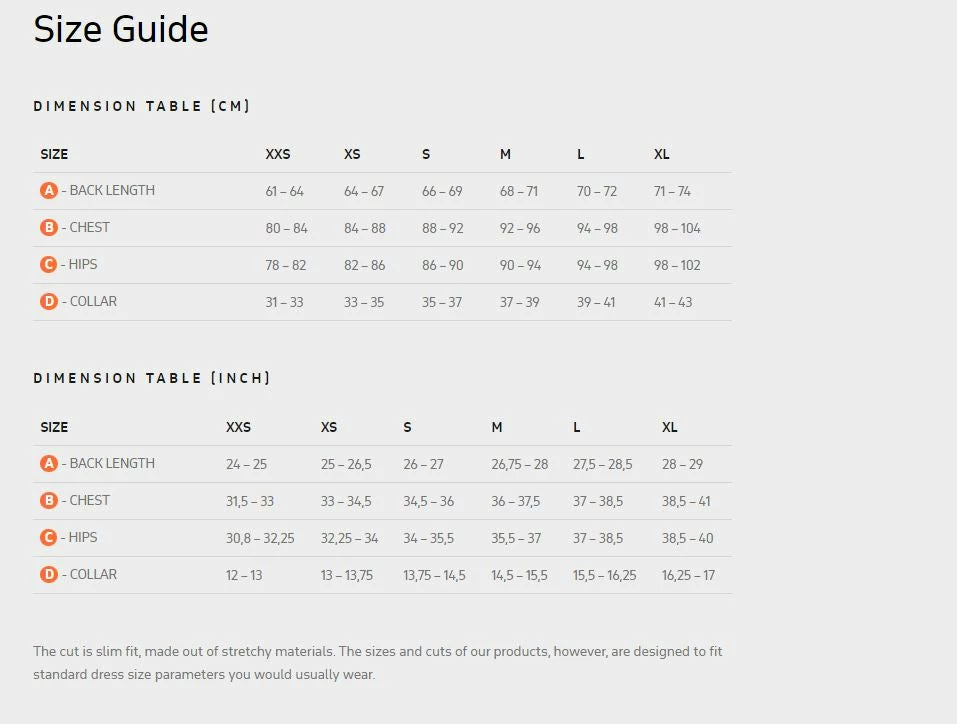Click the orange C icon in the CM table
The width and height of the screenshot is (957, 724).
coord(48,265)
